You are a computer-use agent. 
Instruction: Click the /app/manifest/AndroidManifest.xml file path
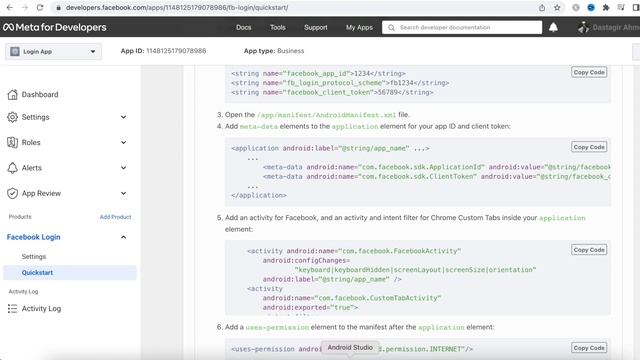pos(327,115)
